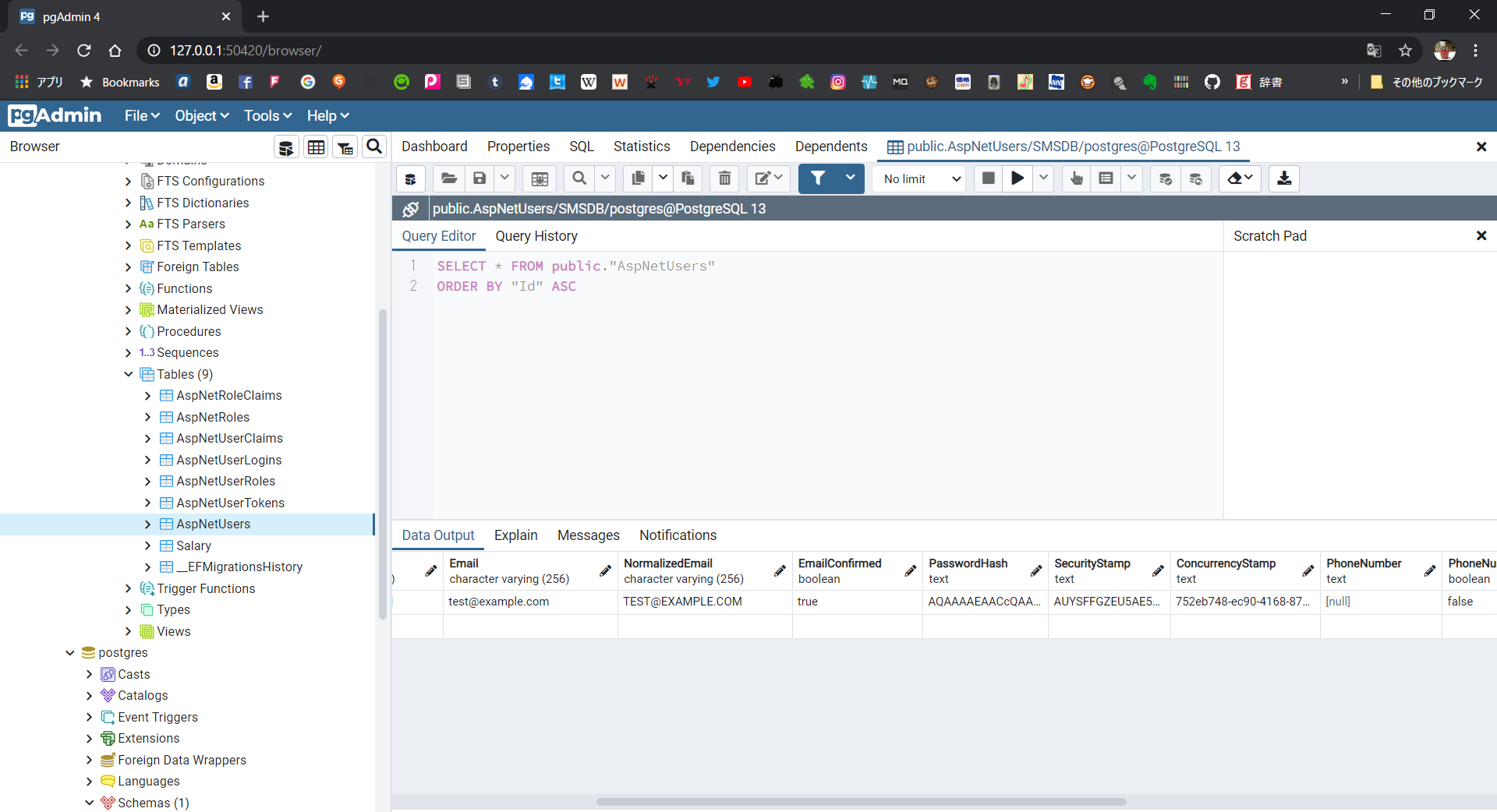Execute query with the play icon
The width and height of the screenshot is (1497, 812).
(1017, 178)
